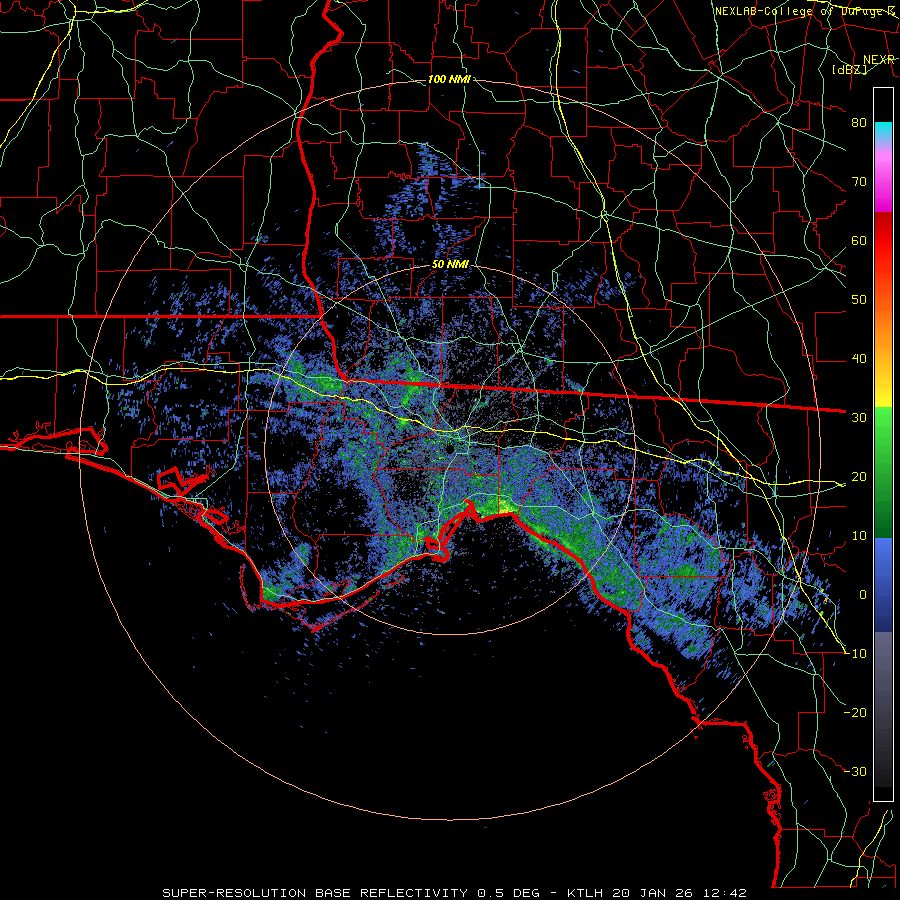
Task: Click the "20 JAN 26" date in the footer
Action: [653, 893]
